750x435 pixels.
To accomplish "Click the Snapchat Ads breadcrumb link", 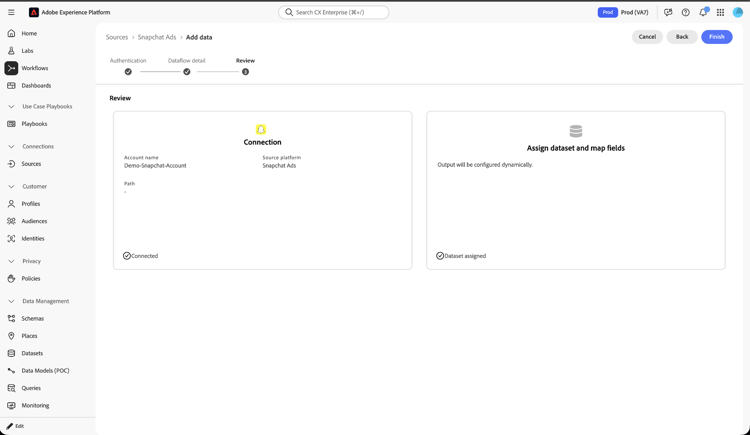I will [x=157, y=37].
